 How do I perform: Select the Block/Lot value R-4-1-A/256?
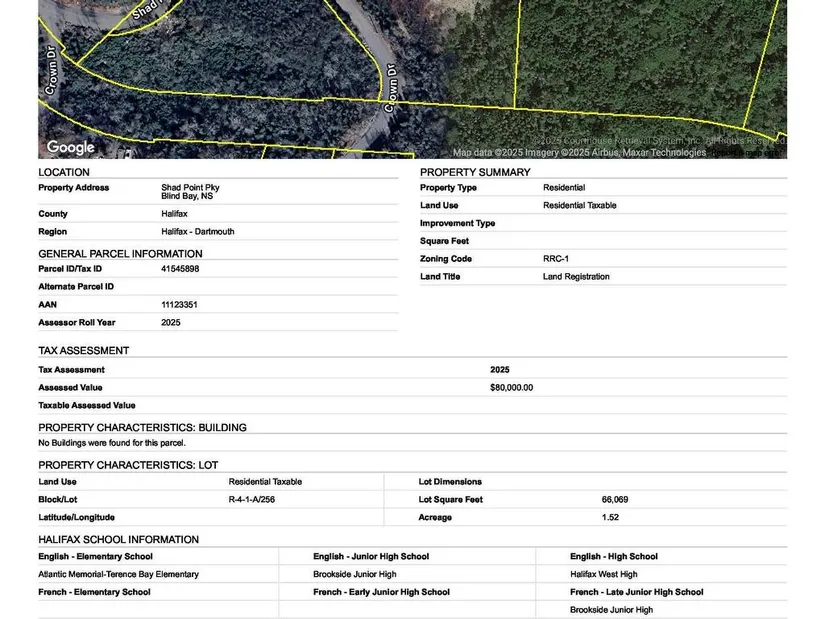pyautogui.click(x=251, y=500)
